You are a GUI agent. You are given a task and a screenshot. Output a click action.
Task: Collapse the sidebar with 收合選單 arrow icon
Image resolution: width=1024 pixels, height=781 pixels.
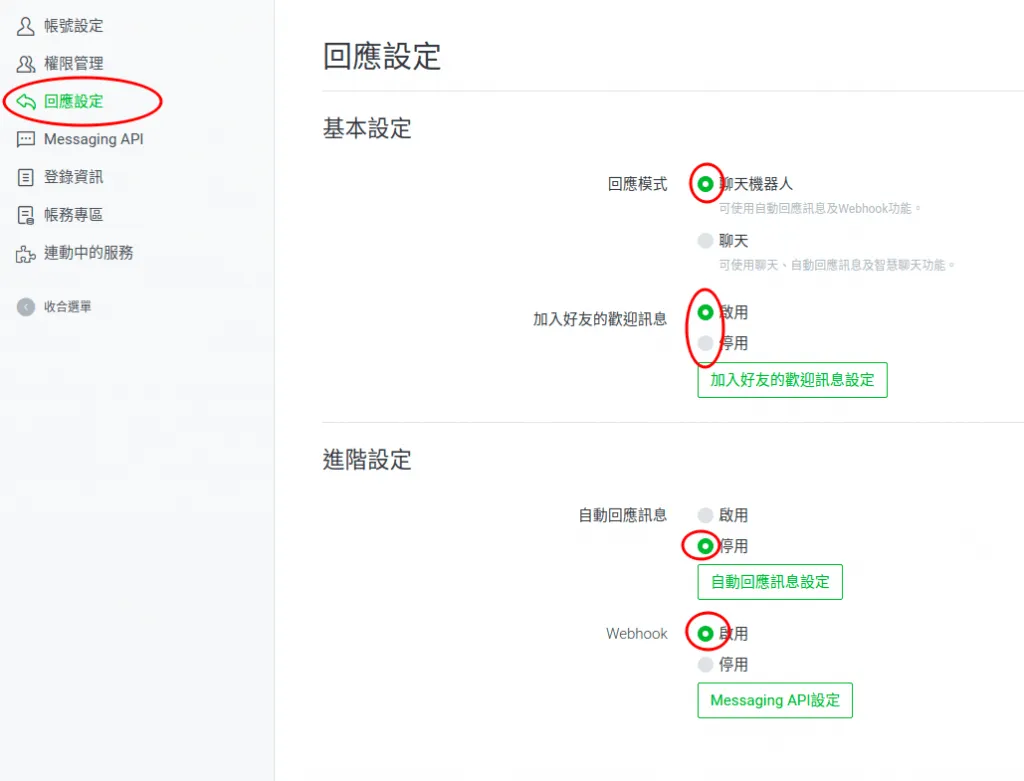click(26, 307)
